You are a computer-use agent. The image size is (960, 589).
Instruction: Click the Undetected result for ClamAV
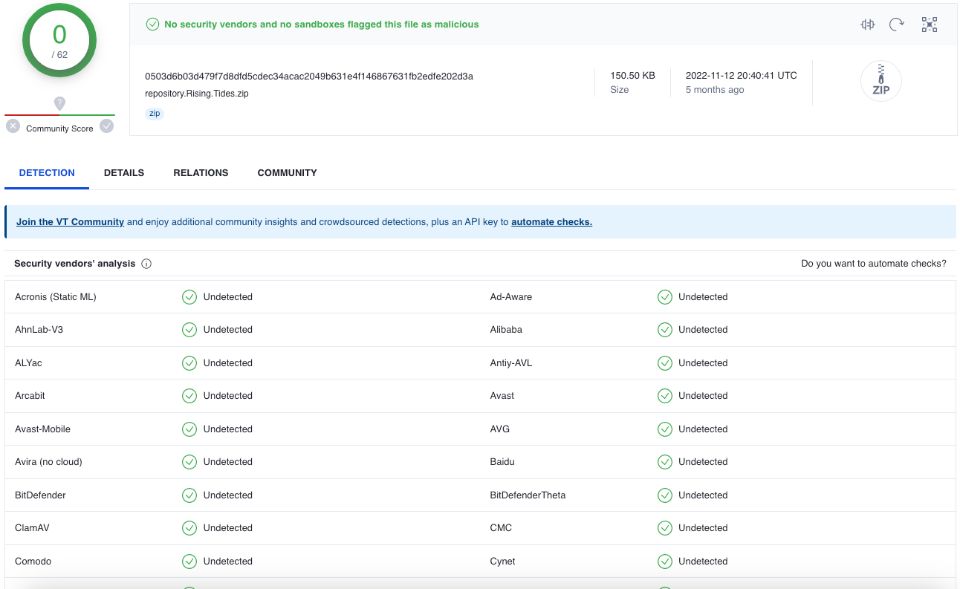tap(228, 528)
